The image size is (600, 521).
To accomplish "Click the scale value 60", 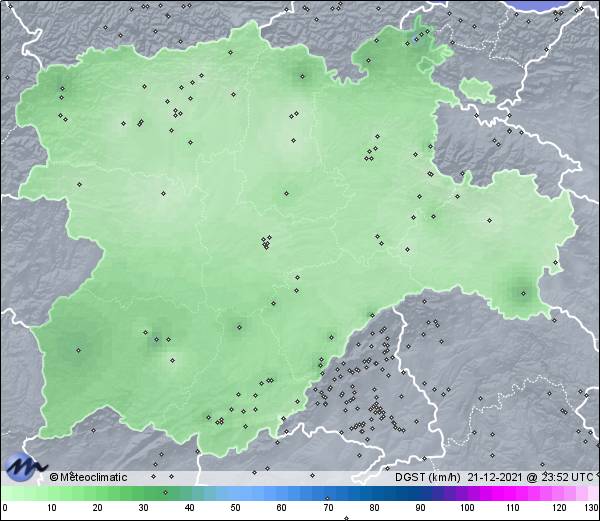I will (282, 508).
